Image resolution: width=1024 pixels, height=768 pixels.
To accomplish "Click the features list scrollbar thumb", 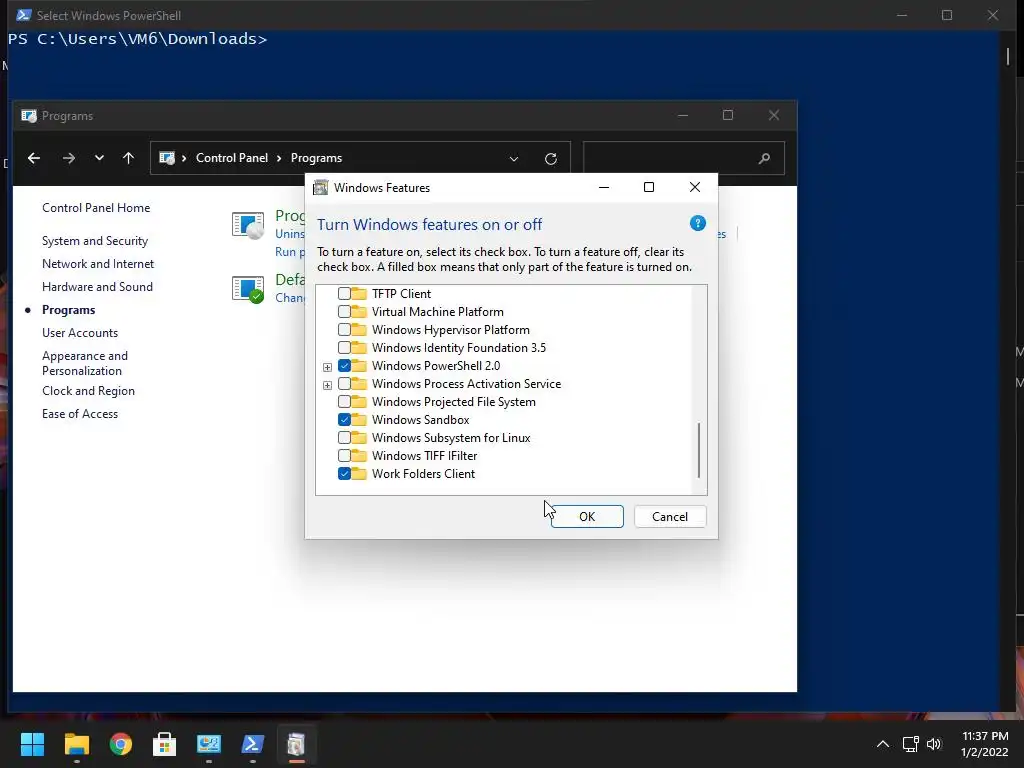I will pyautogui.click(x=699, y=450).
